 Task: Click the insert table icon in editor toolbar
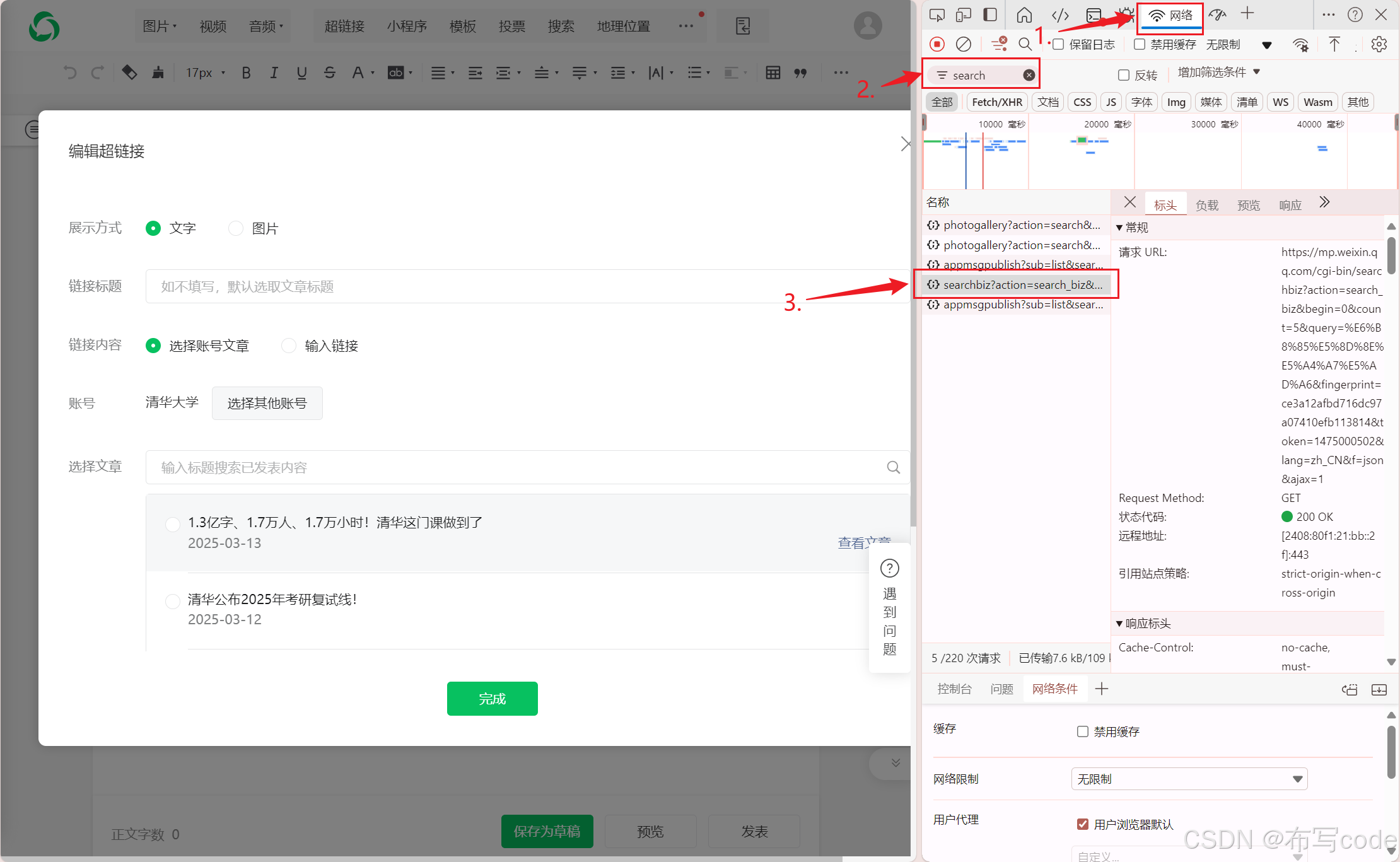pos(773,73)
